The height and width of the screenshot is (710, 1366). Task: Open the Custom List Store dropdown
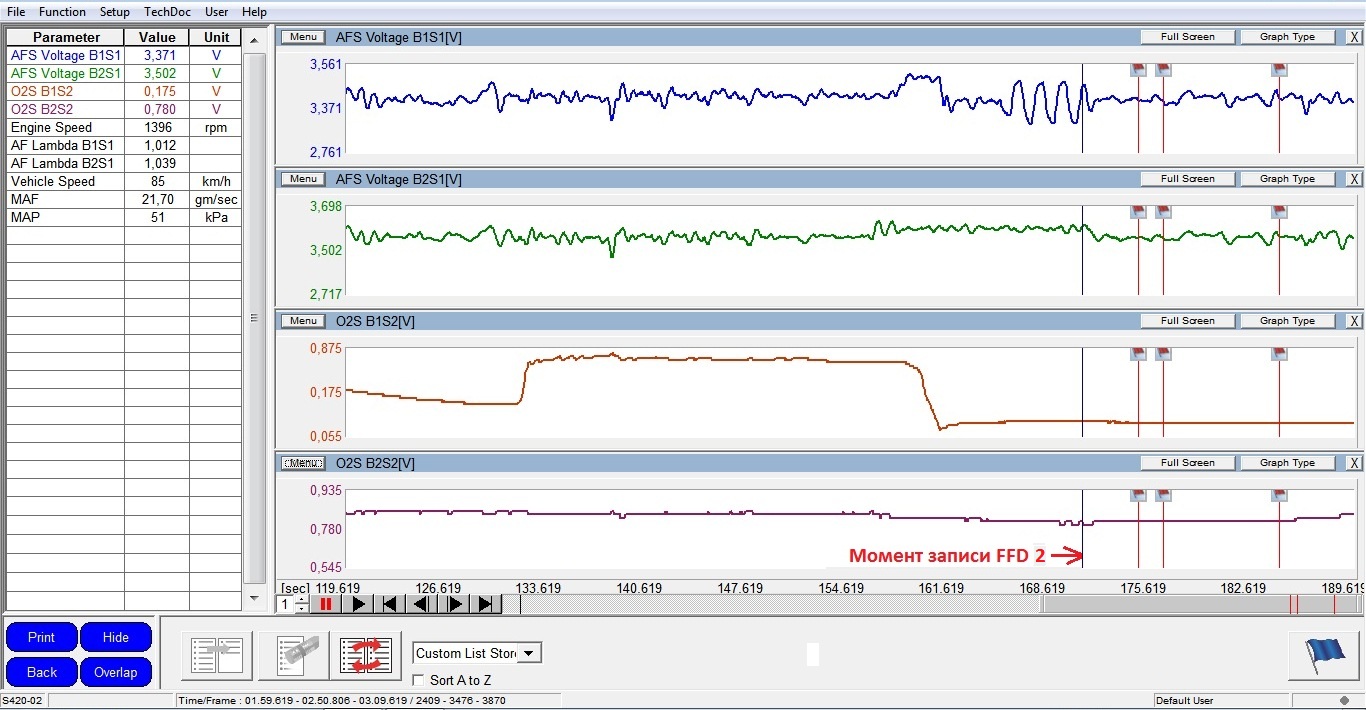point(530,653)
